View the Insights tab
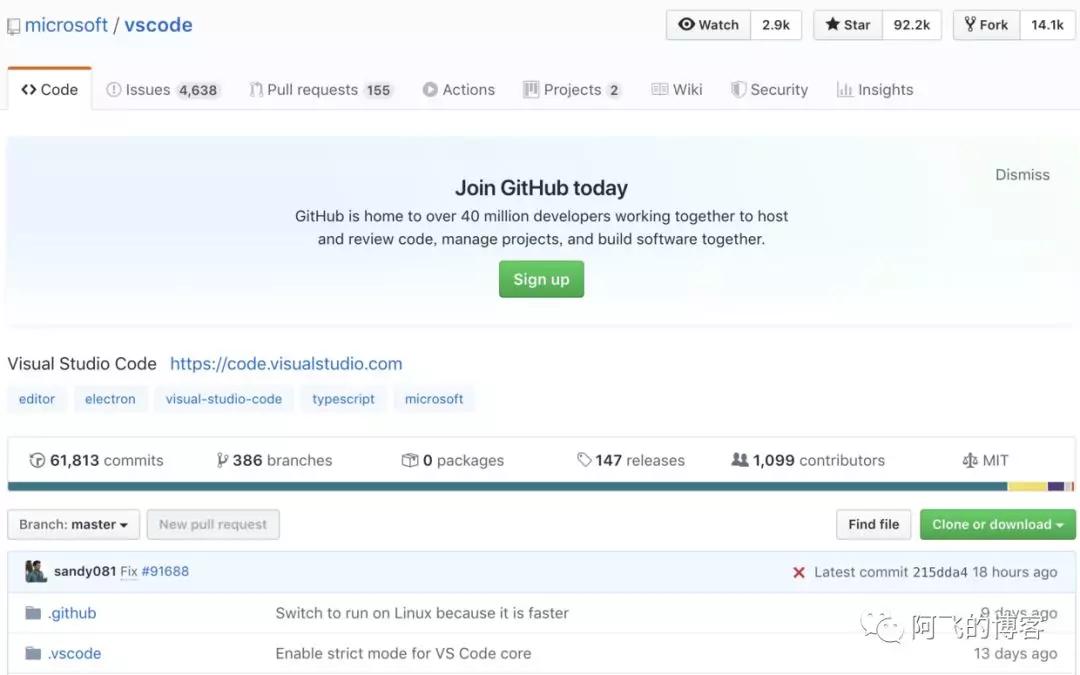 coord(875,90)
